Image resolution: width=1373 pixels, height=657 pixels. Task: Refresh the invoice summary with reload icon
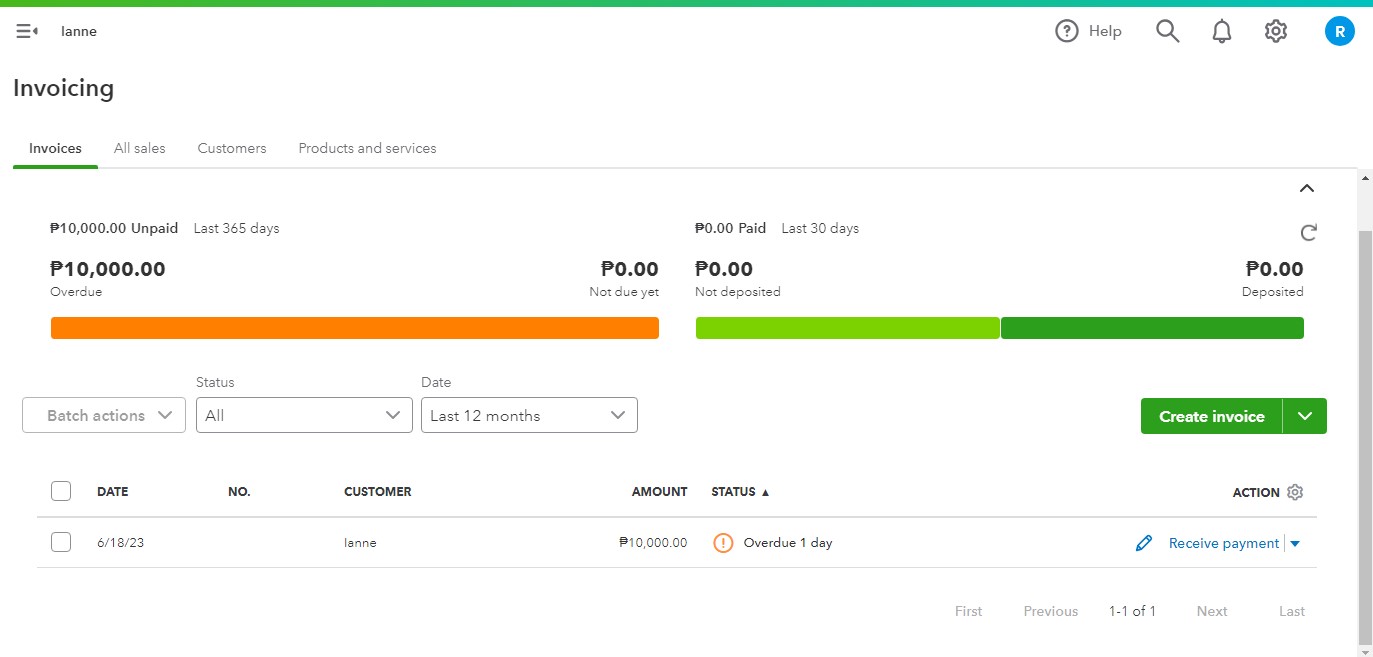pyautogui.click(x=1308, y=233)
